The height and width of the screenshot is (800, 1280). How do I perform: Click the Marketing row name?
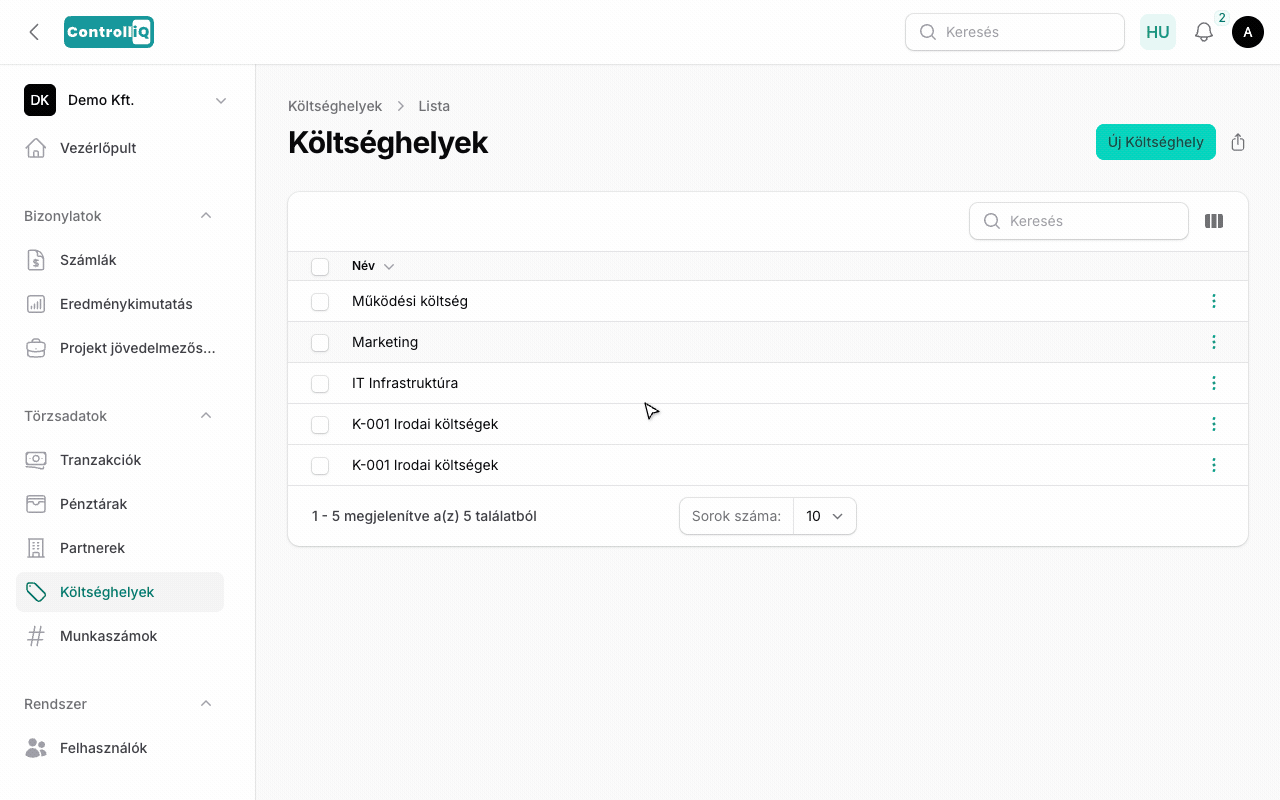pyautogui.click(x=385, y=342)
